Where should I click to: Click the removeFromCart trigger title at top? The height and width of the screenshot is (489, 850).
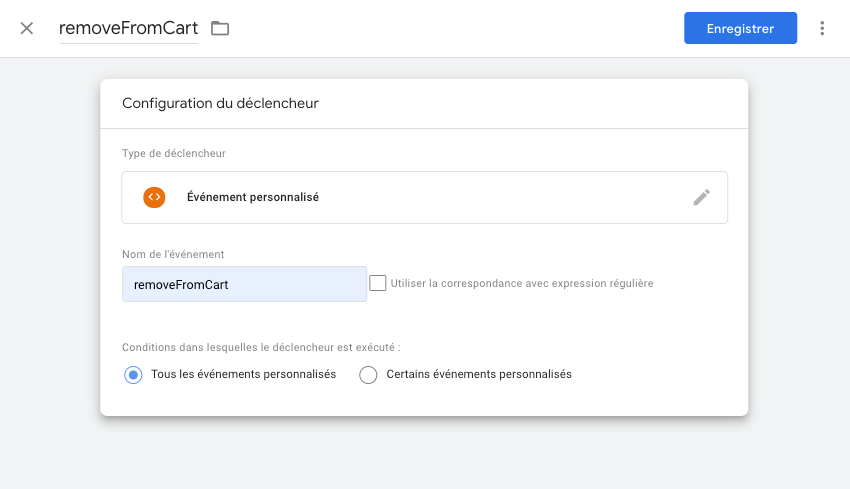coord(128,28)
